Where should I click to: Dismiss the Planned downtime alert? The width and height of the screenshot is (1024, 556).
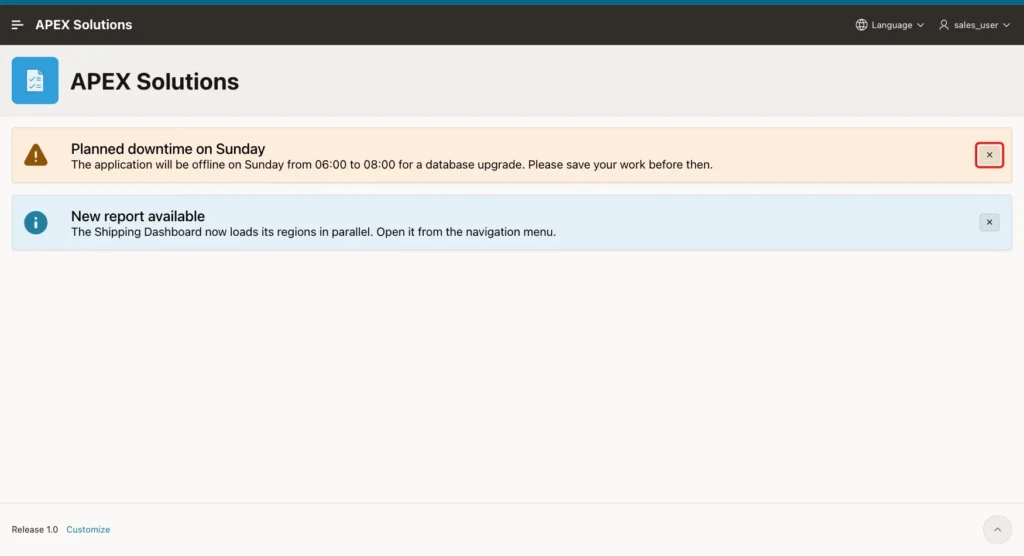[989, 155]
